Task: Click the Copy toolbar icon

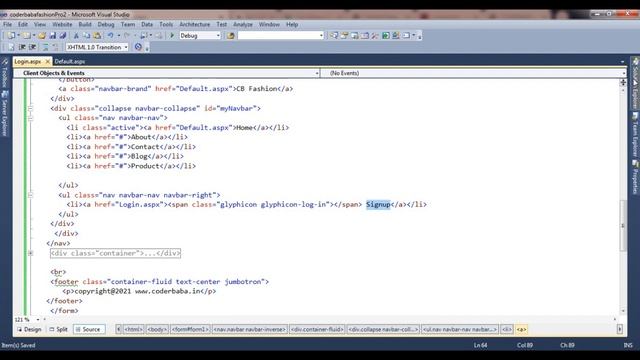Action: click(x=87, y=36)
